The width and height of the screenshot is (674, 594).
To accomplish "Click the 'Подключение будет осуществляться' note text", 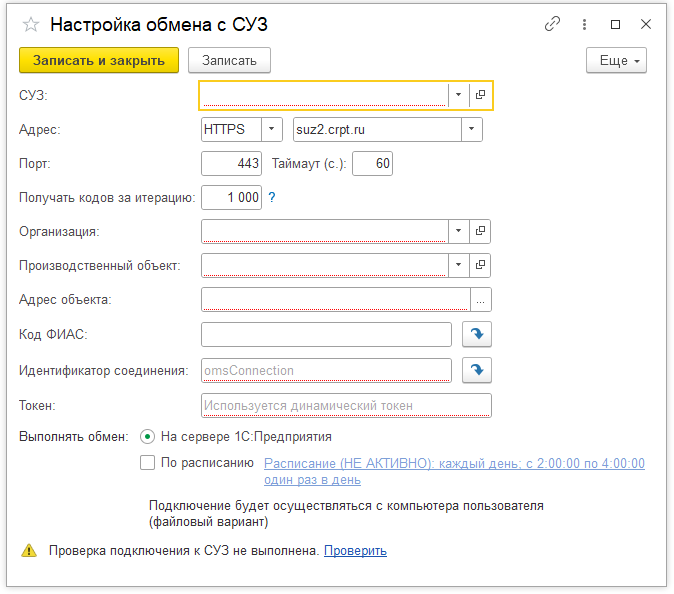I will point(346,514).
